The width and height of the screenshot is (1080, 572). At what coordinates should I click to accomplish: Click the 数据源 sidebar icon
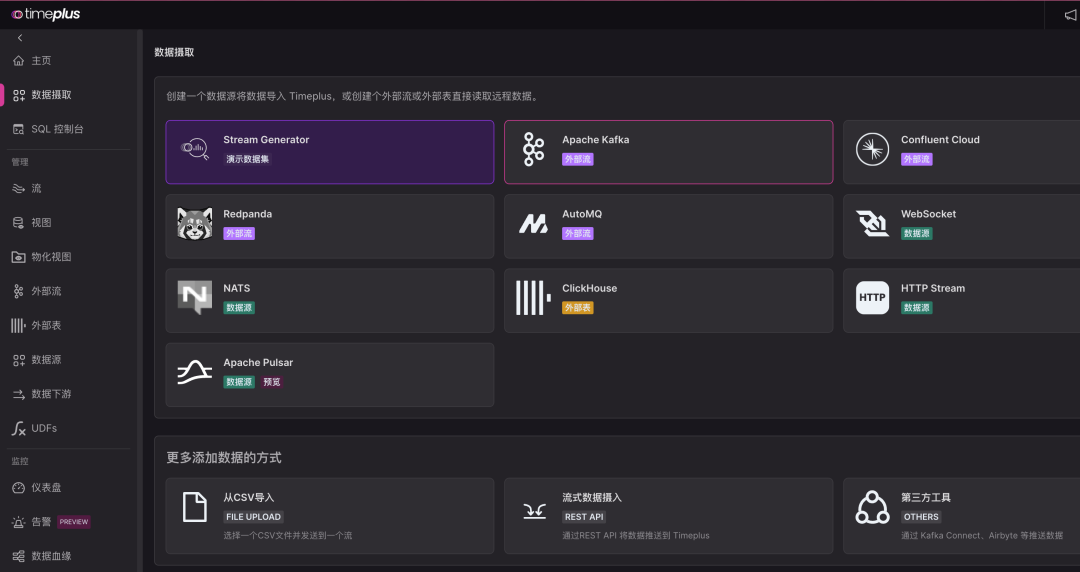pos(19,360)
